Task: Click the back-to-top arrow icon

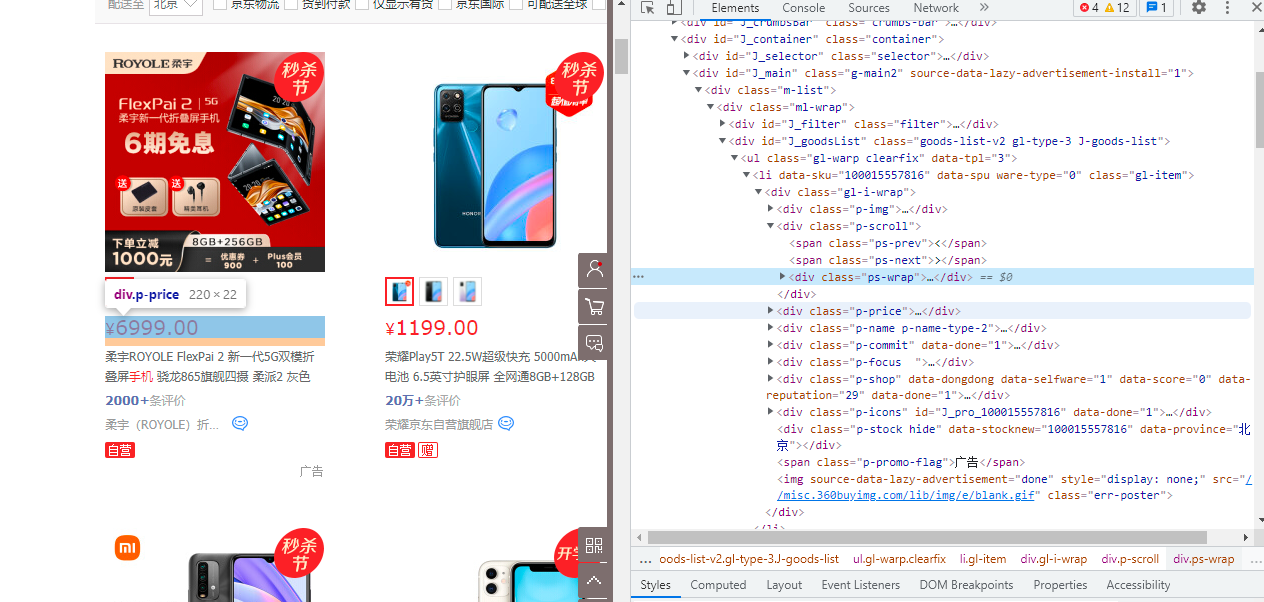Action: pos(595,581)
